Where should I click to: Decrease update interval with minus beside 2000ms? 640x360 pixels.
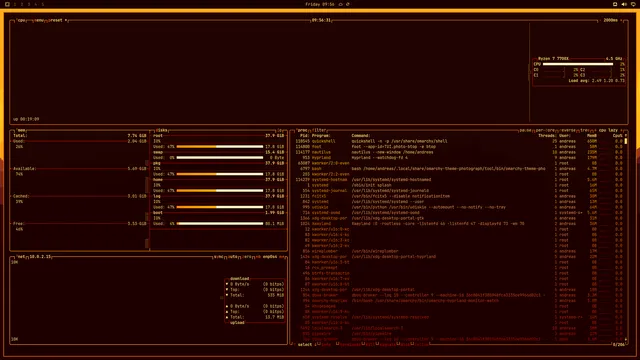tap(600, 20)
